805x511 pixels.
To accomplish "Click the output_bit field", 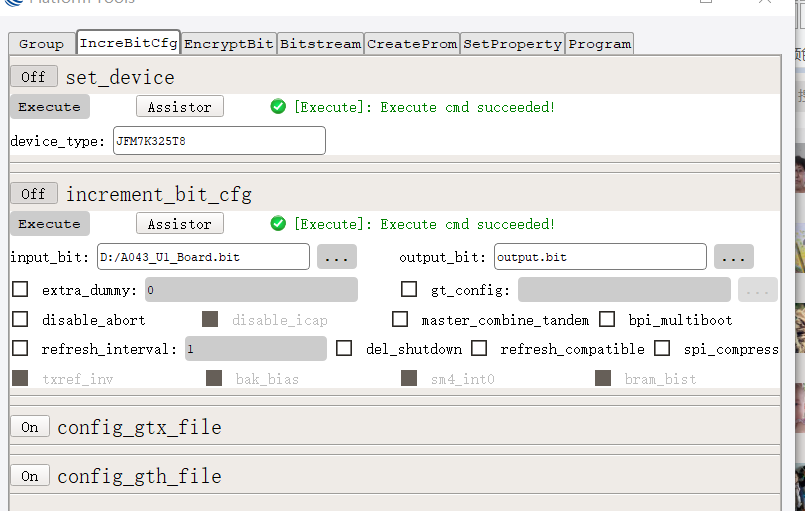I will coord(600,257).
